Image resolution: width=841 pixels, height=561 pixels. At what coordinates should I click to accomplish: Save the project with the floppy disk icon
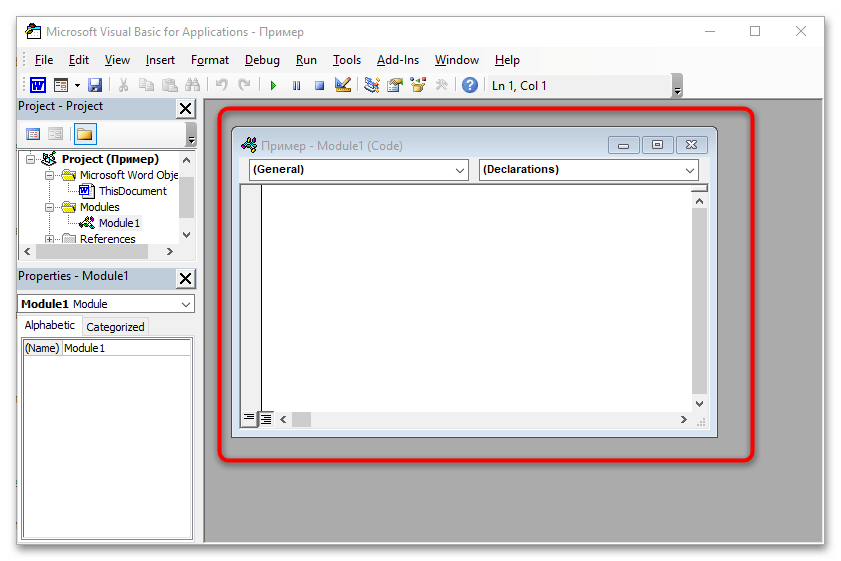click(x=95, y=86)
